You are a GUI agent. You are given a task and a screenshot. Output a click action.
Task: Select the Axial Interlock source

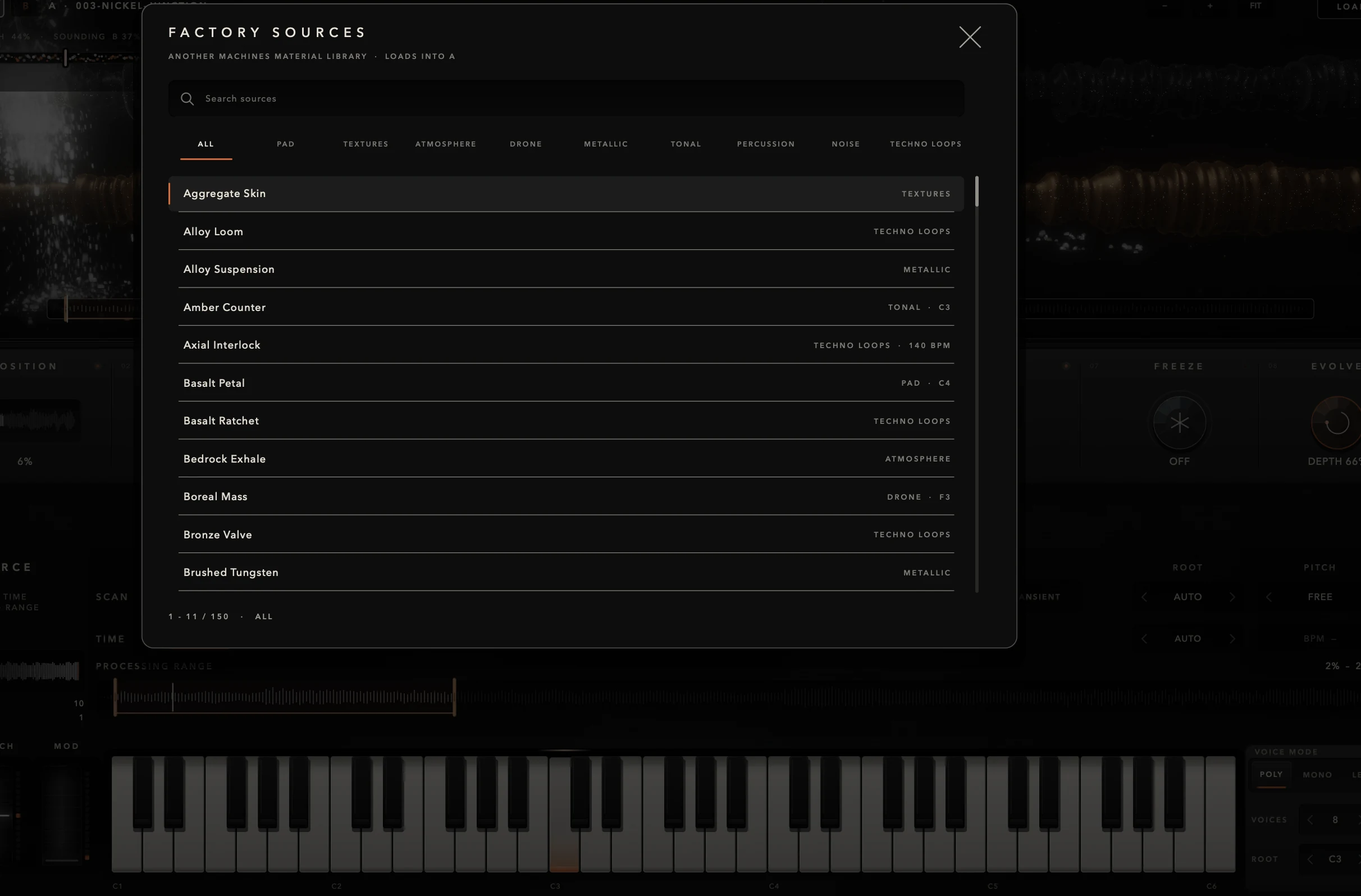[566, 345]
